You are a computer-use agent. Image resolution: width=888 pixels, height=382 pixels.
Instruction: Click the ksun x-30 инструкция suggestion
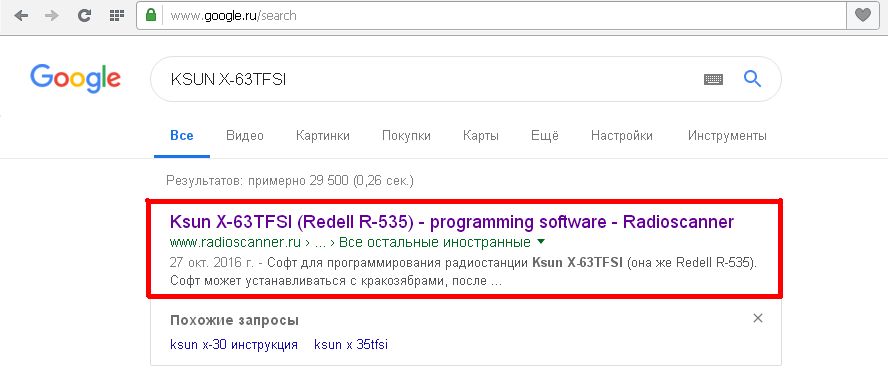234,345
